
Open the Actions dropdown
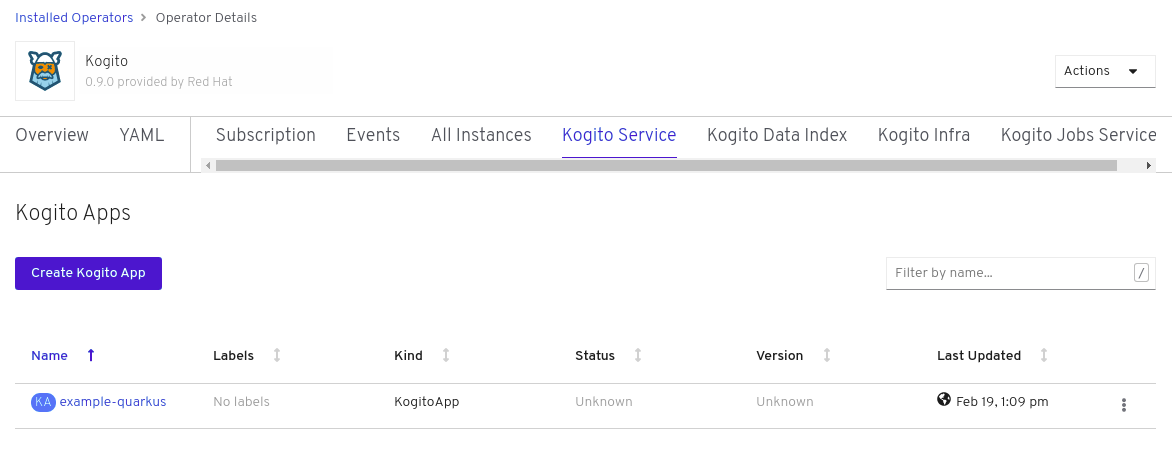pos(1105,71)
